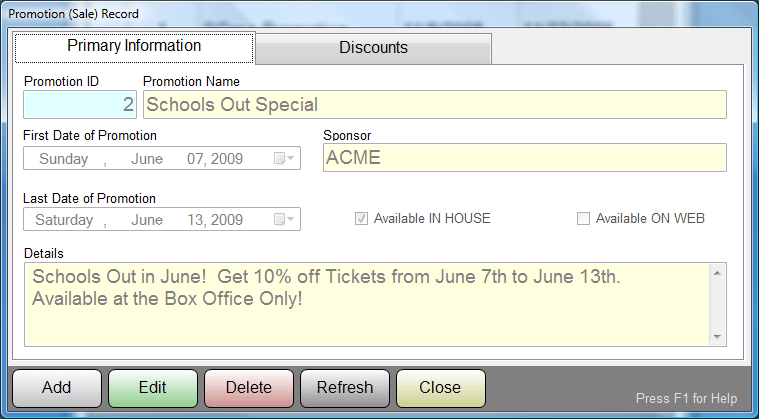Switch to the Primary Information tab
759x419 pixels.
point(134,47)
